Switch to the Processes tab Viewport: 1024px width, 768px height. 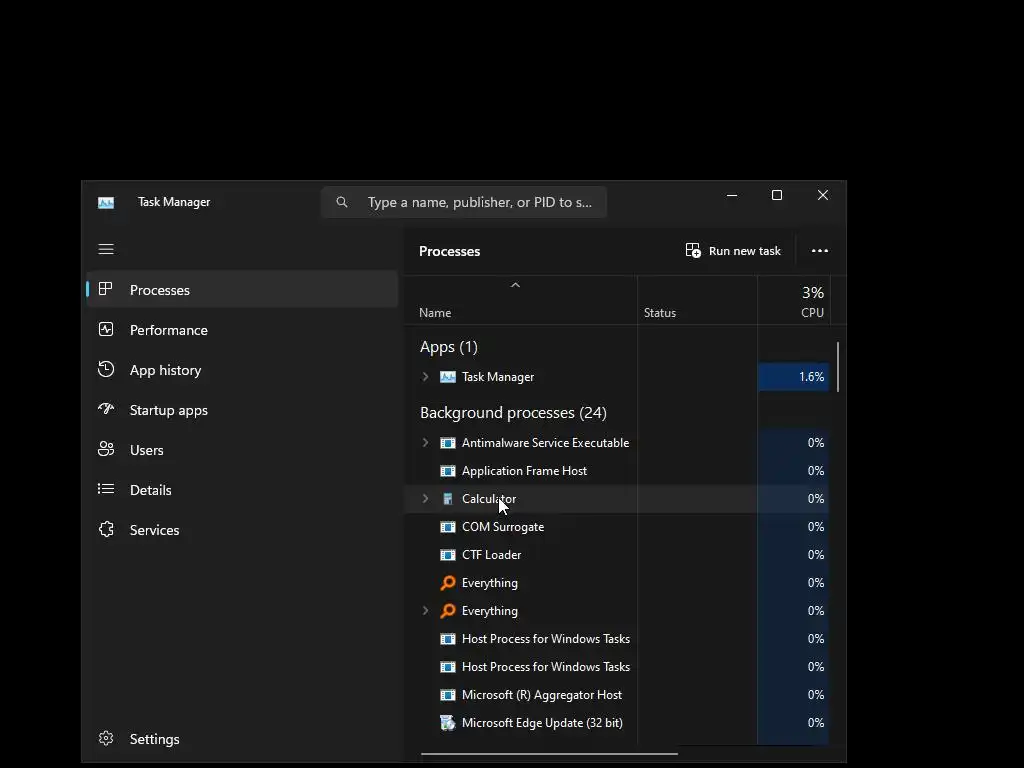tap(160, 290)
